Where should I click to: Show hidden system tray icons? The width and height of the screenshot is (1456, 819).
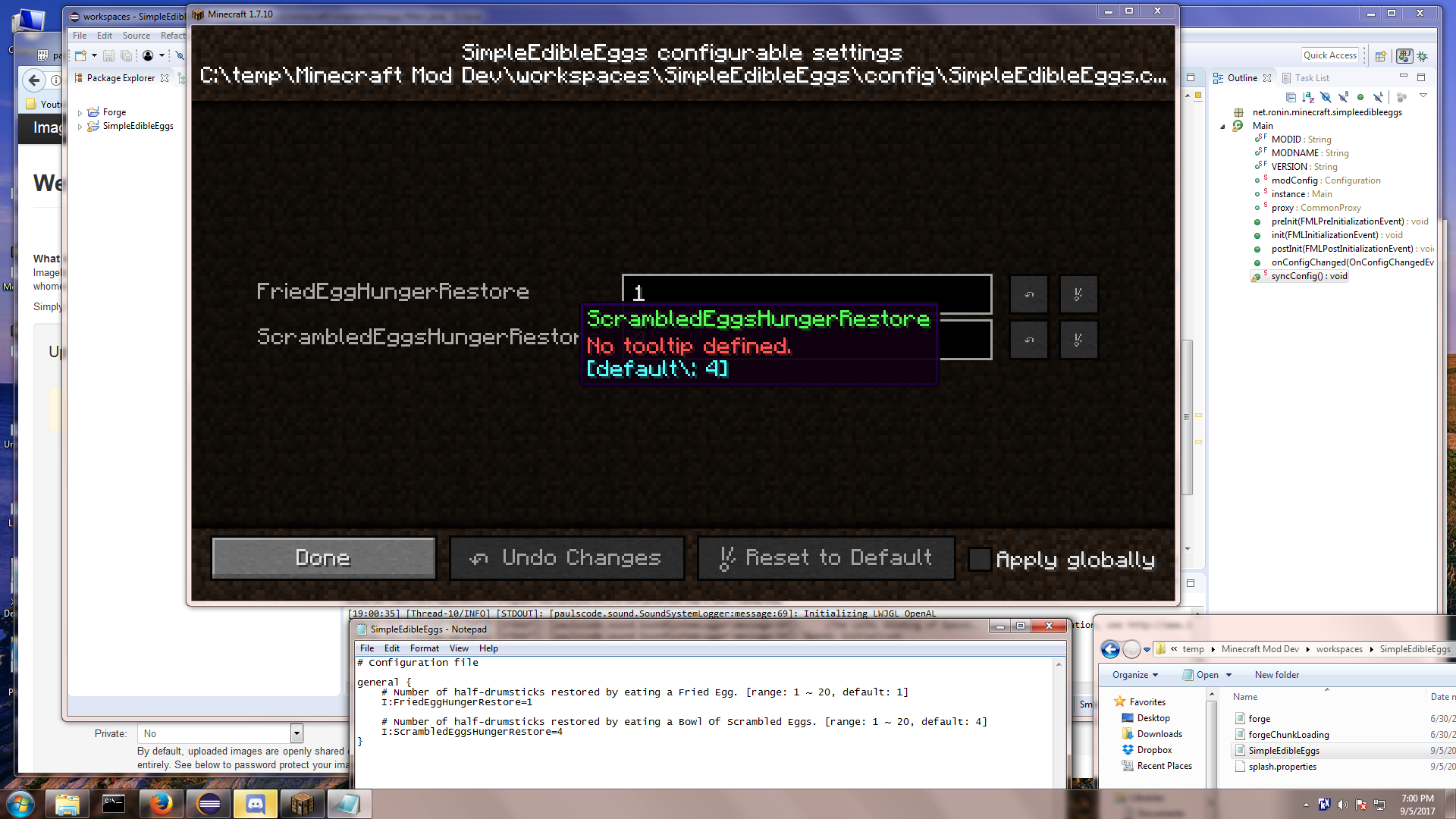pyautogui.click(x=1306, y=805)
